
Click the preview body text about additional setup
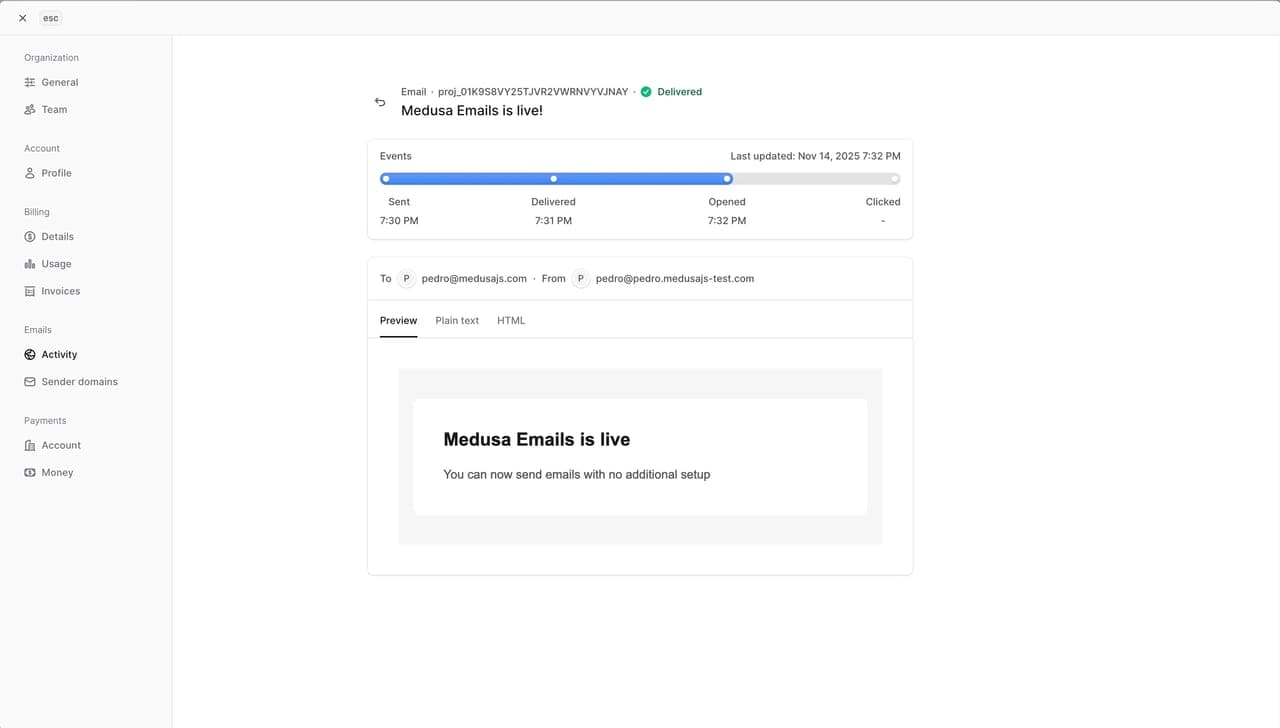coord(577,474)
